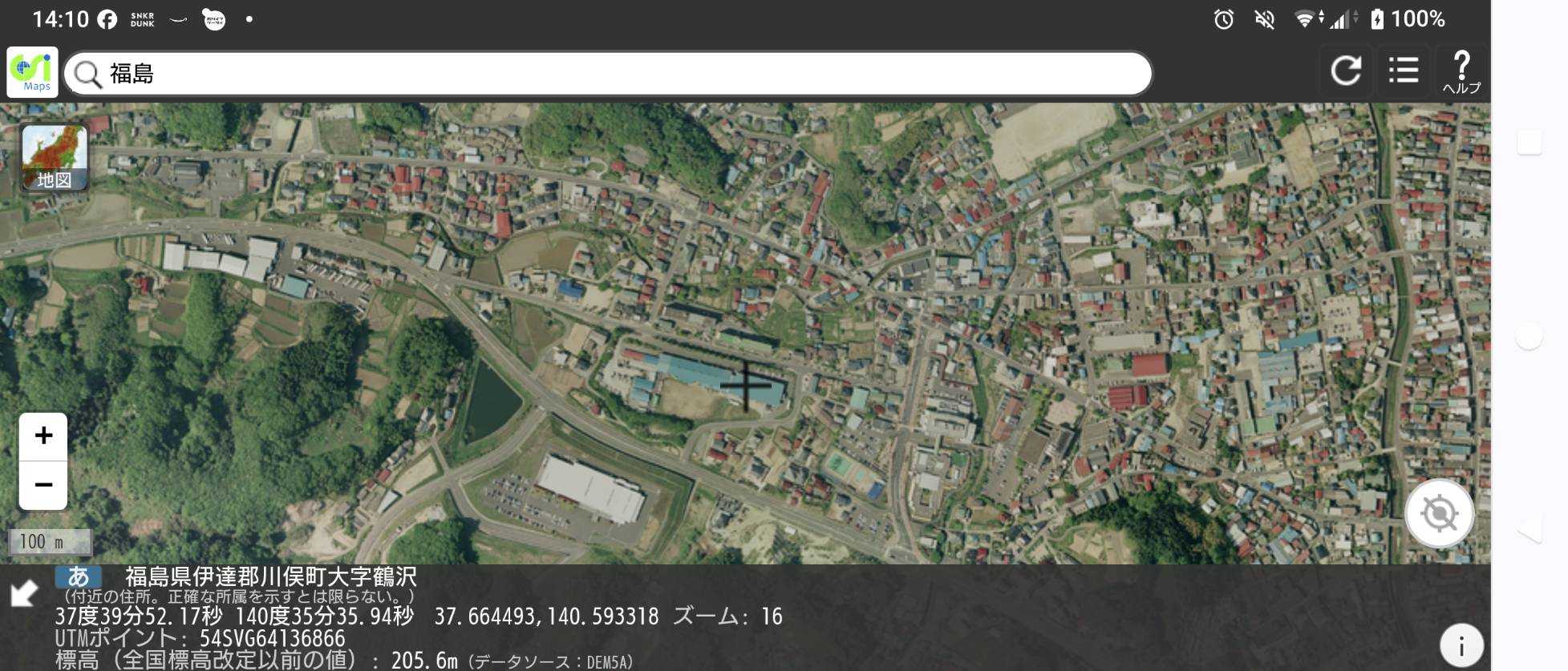Click the 100 m scale bar
This screenshot has width=1568, height=671.
(x=51, y=542)
